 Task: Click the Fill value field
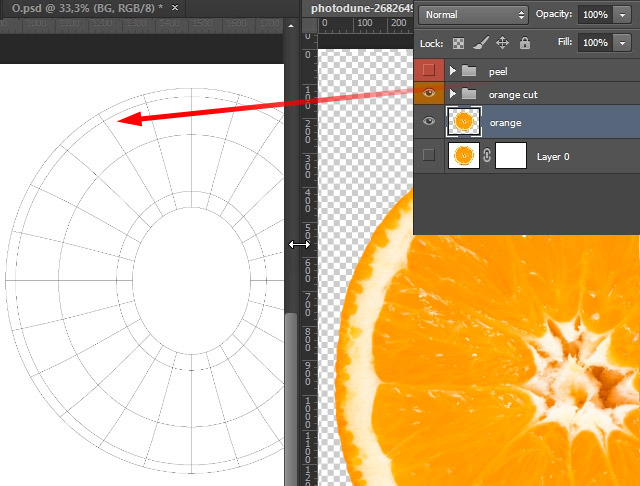click(x=596, y=42)
